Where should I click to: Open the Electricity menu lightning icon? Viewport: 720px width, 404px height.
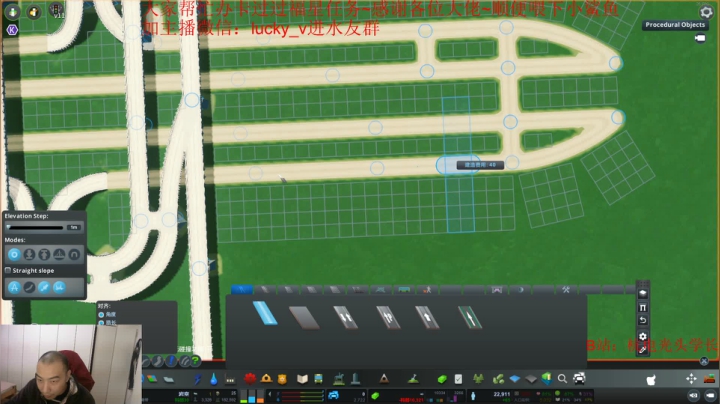pos(197,379)
